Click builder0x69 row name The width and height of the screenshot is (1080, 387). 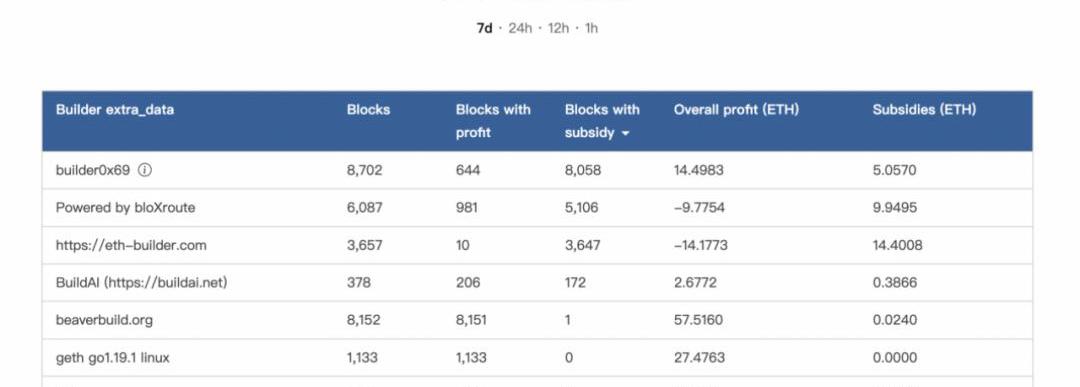(92, 170)
